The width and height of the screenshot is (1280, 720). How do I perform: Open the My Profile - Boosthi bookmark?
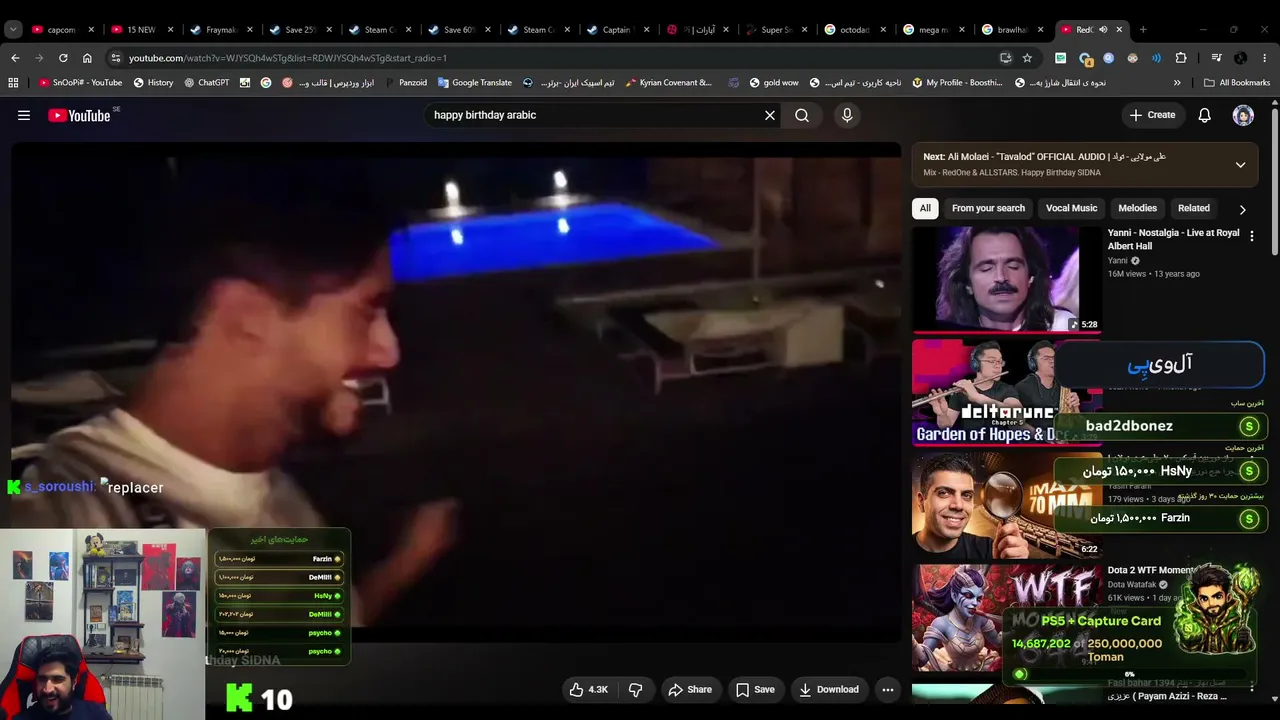(957, 83)
